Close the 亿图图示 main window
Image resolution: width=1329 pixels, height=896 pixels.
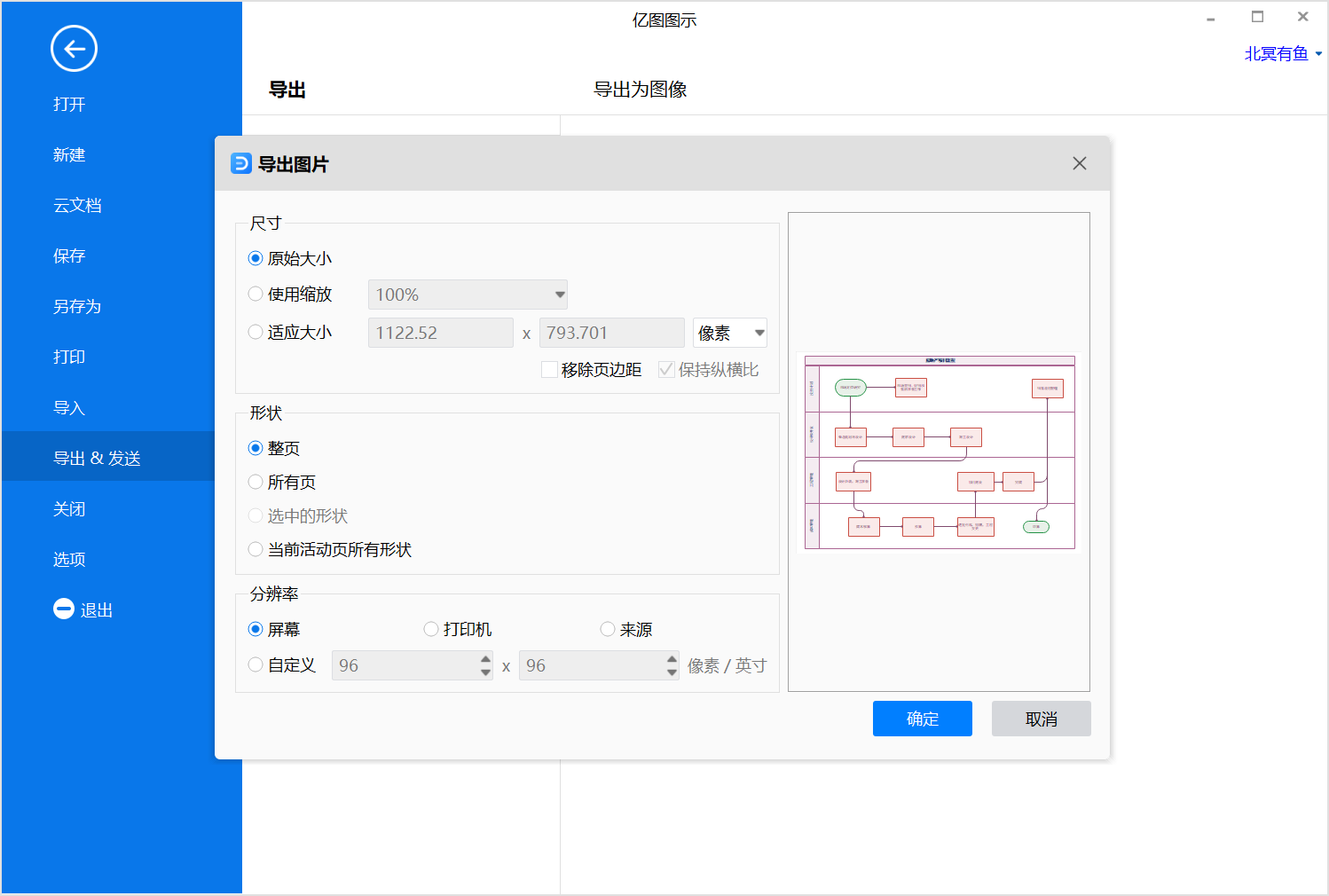(1303, 17)
